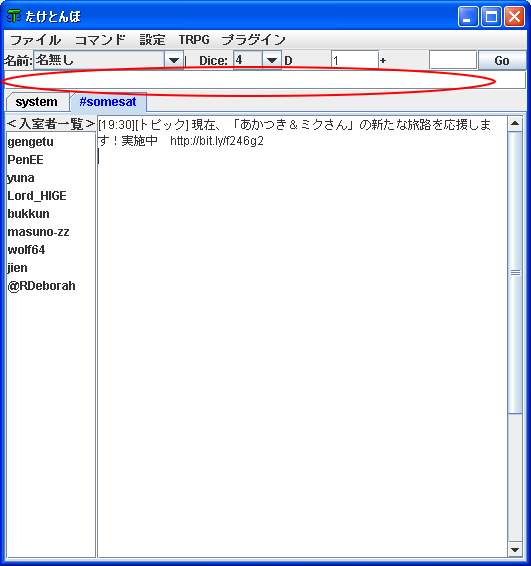Open the 設定 menu

[x=152, y=40]
